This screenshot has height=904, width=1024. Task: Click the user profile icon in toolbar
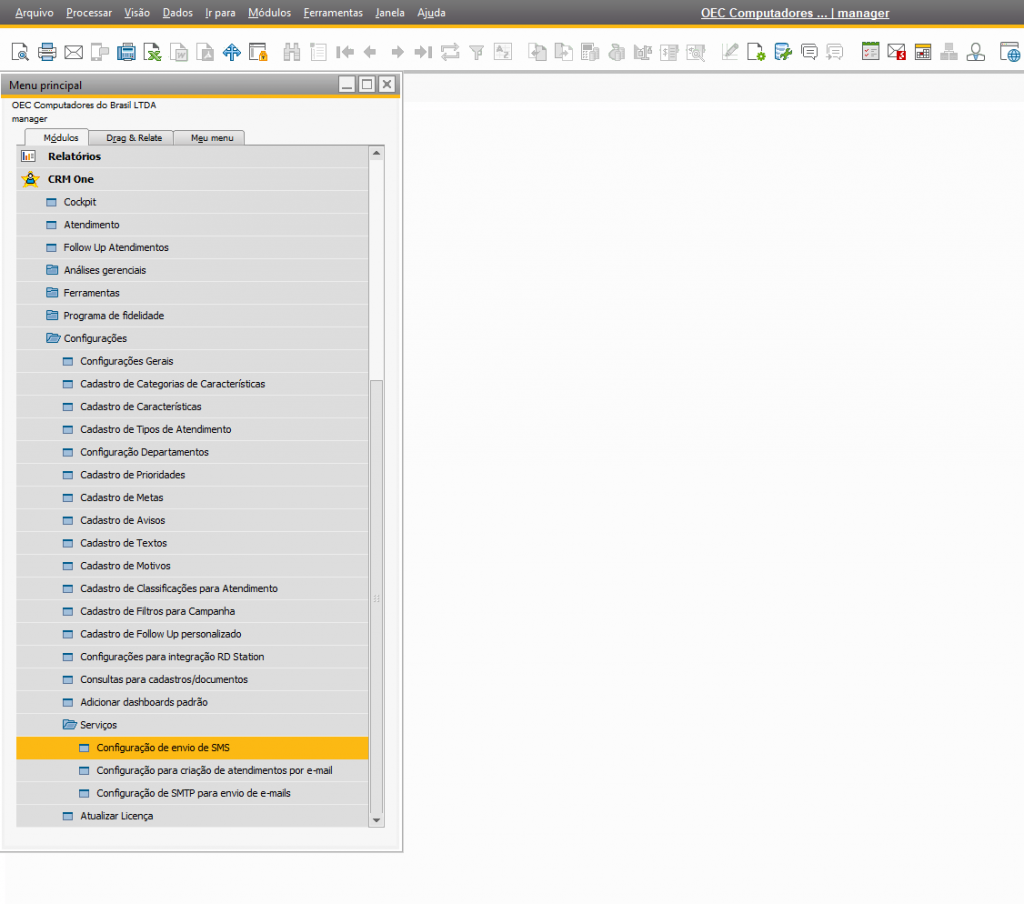(x=975, y=52)
